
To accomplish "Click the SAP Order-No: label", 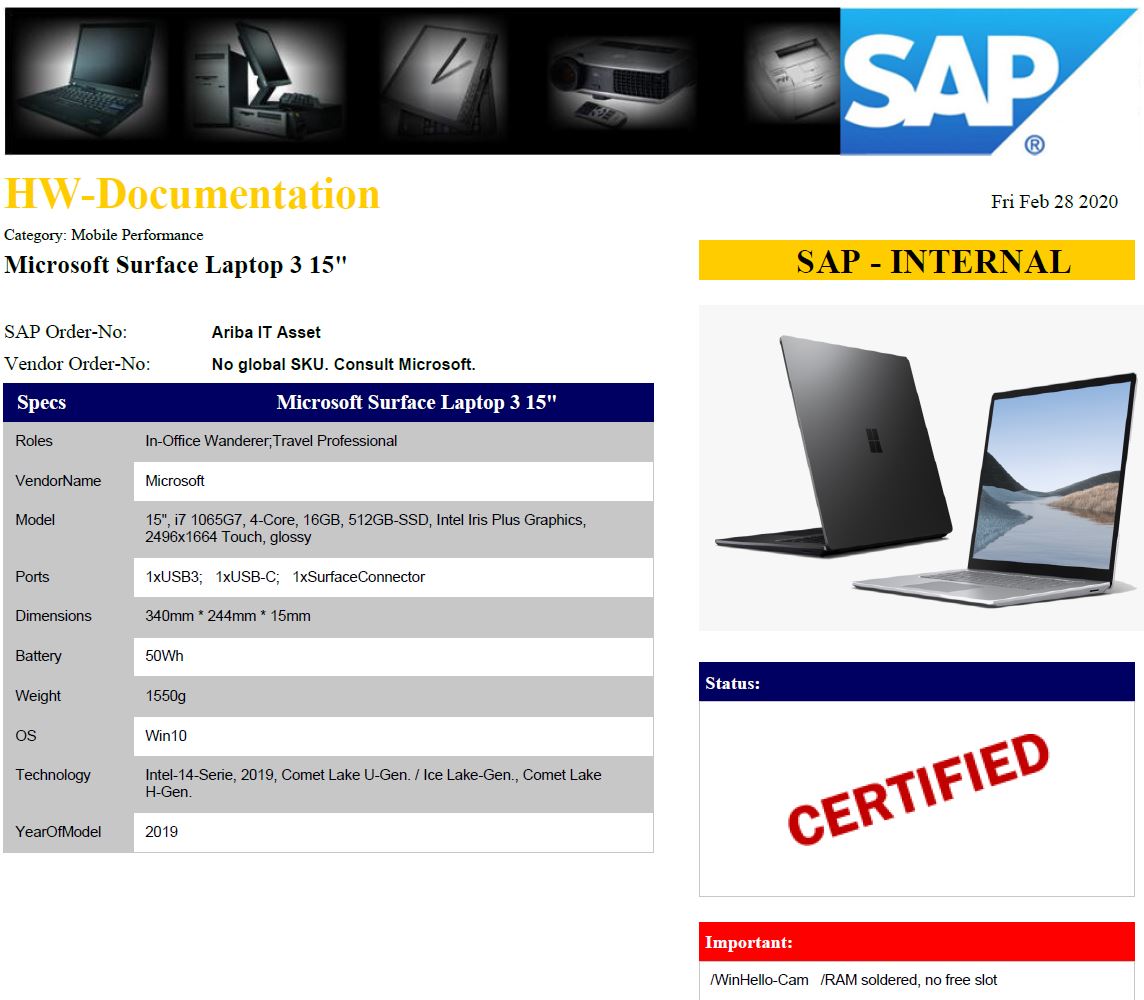I will 66,332.
